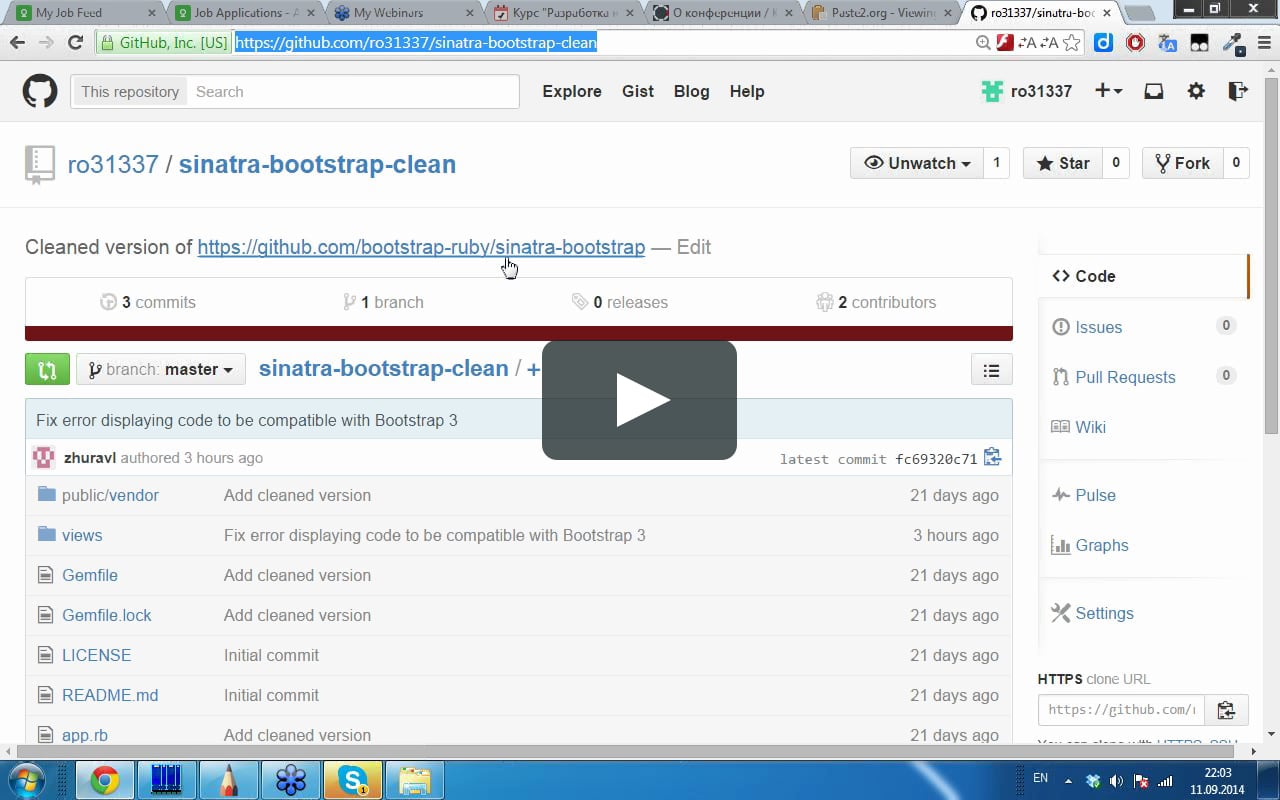The image size is (1280, 800).
Task: Fork the repository
Action: click(1182, 163)
